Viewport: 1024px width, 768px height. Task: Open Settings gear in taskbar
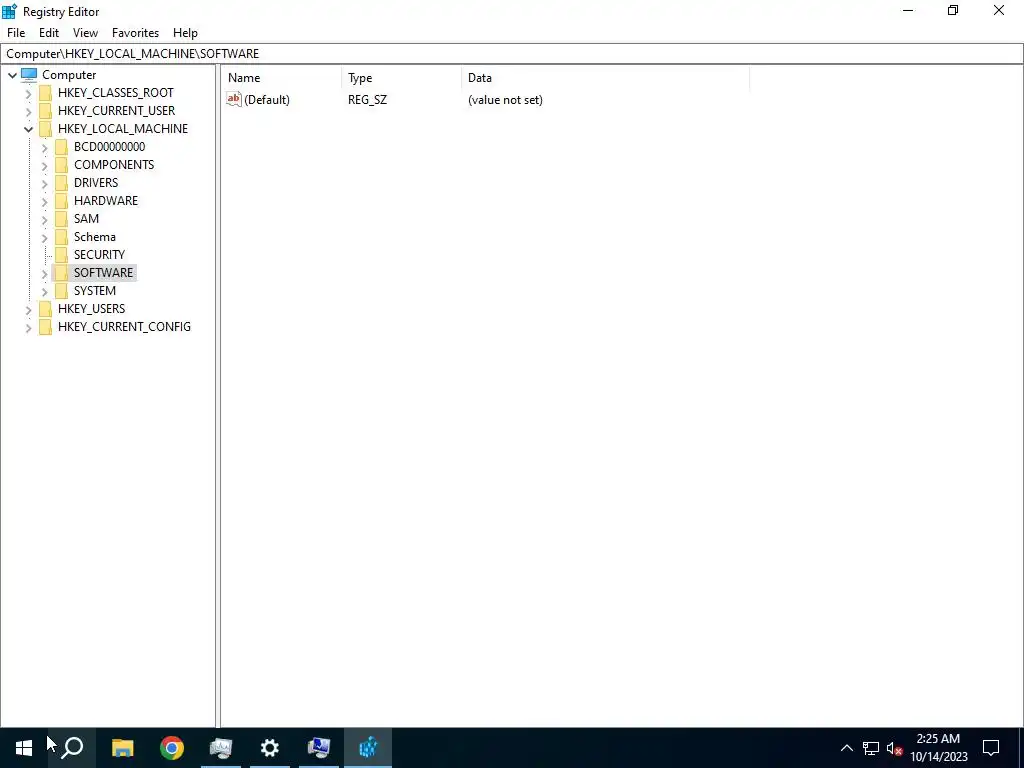coord(270,748)
